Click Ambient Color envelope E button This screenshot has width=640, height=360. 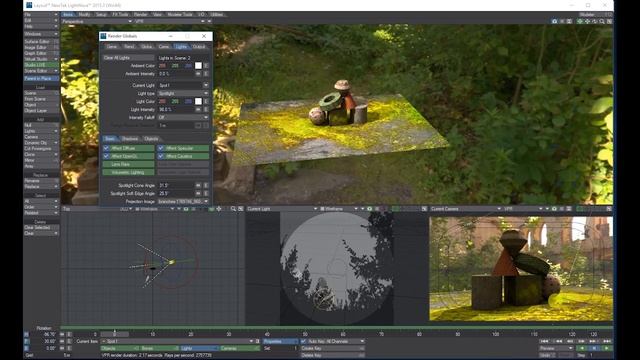click(x=206, y=66)
